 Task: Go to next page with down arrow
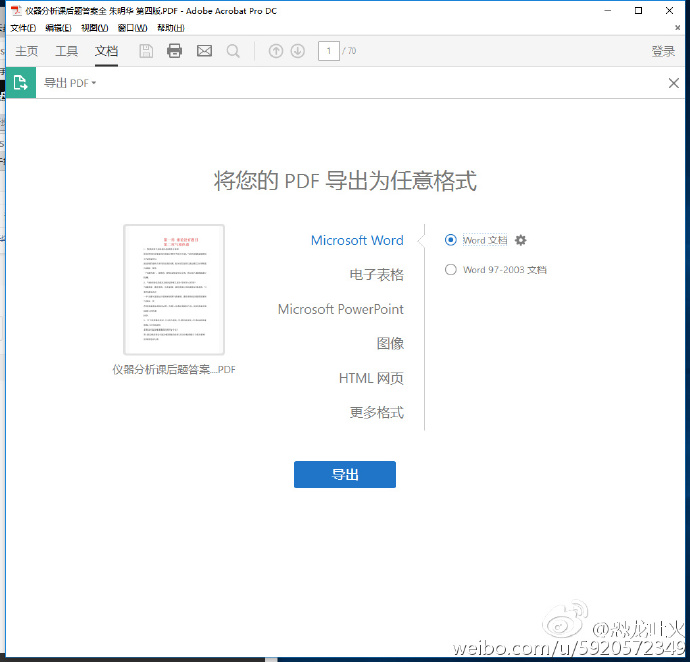coord(297,51)
